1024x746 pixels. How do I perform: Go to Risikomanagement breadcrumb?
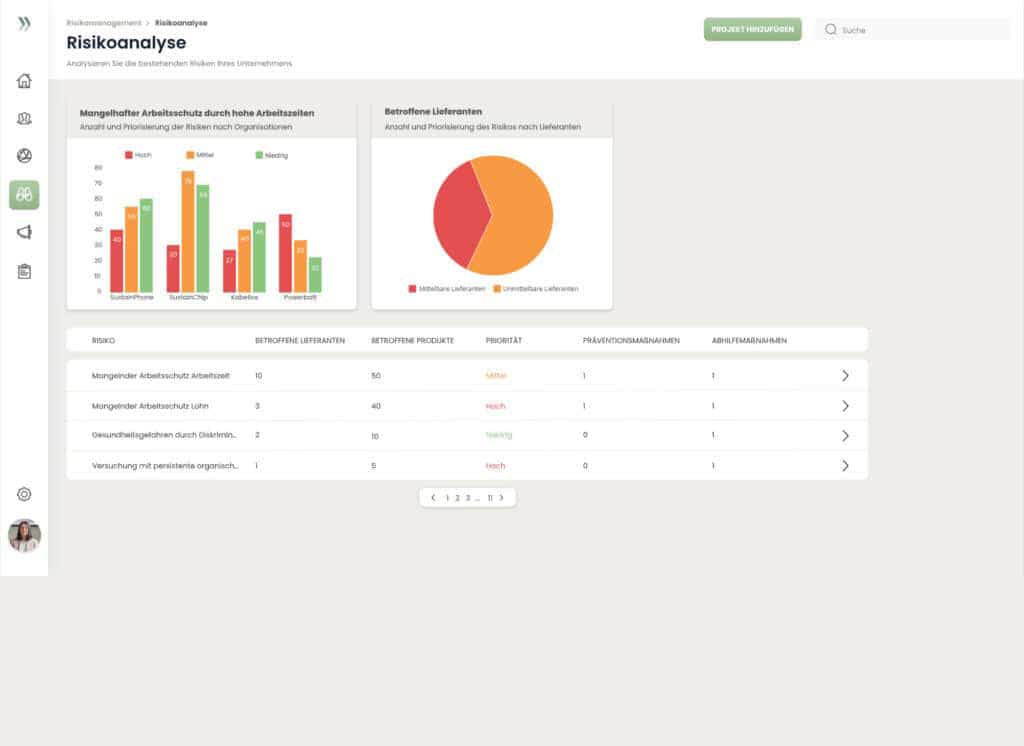[x=104, y=23]
